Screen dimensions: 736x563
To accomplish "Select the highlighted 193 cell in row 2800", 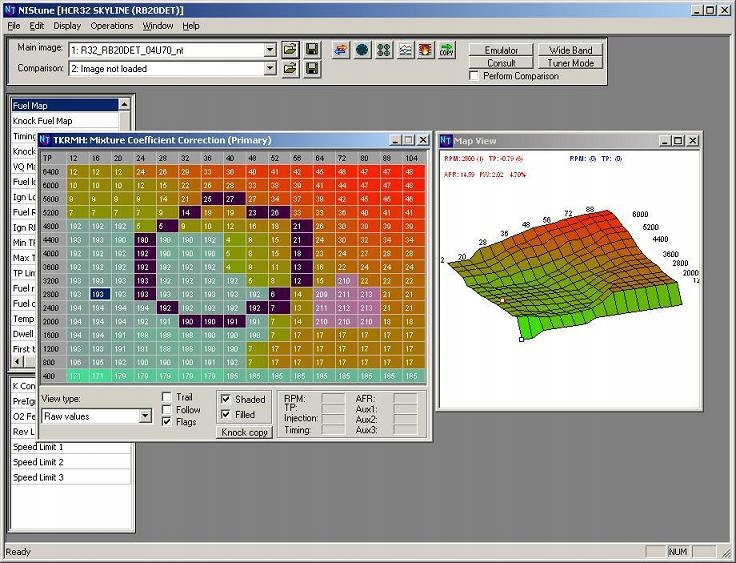I will pyautogui.click(x=100, y=294).
